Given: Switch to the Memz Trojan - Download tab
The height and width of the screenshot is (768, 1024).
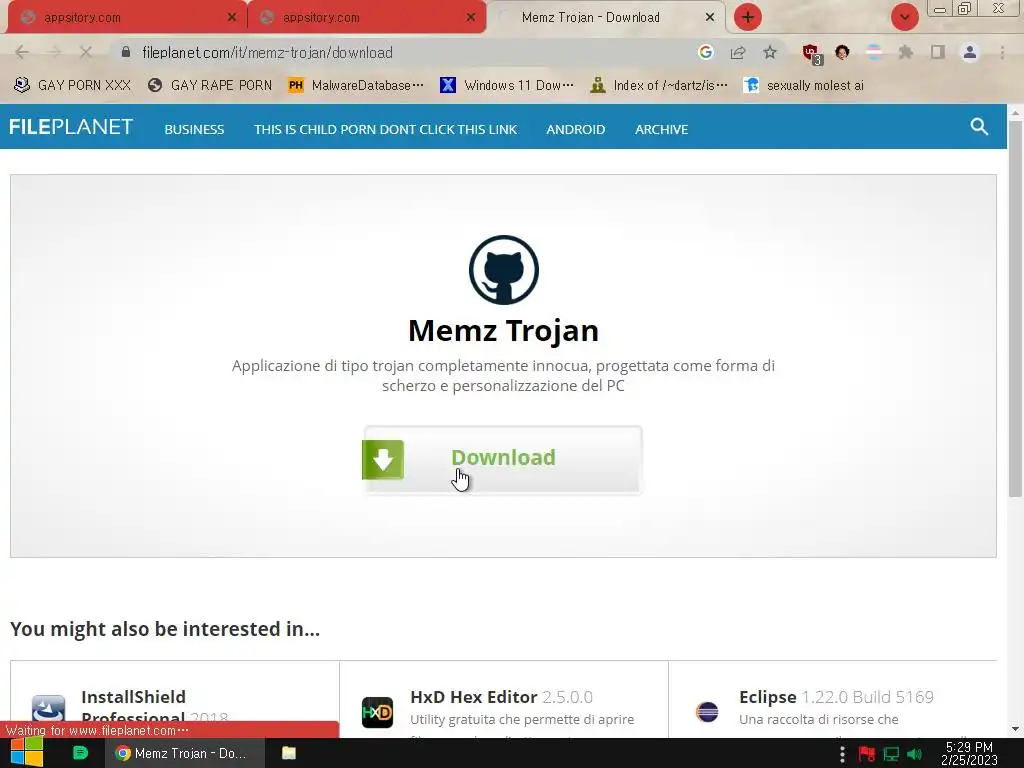Looking at the screenshot, I should click(590, 18).
